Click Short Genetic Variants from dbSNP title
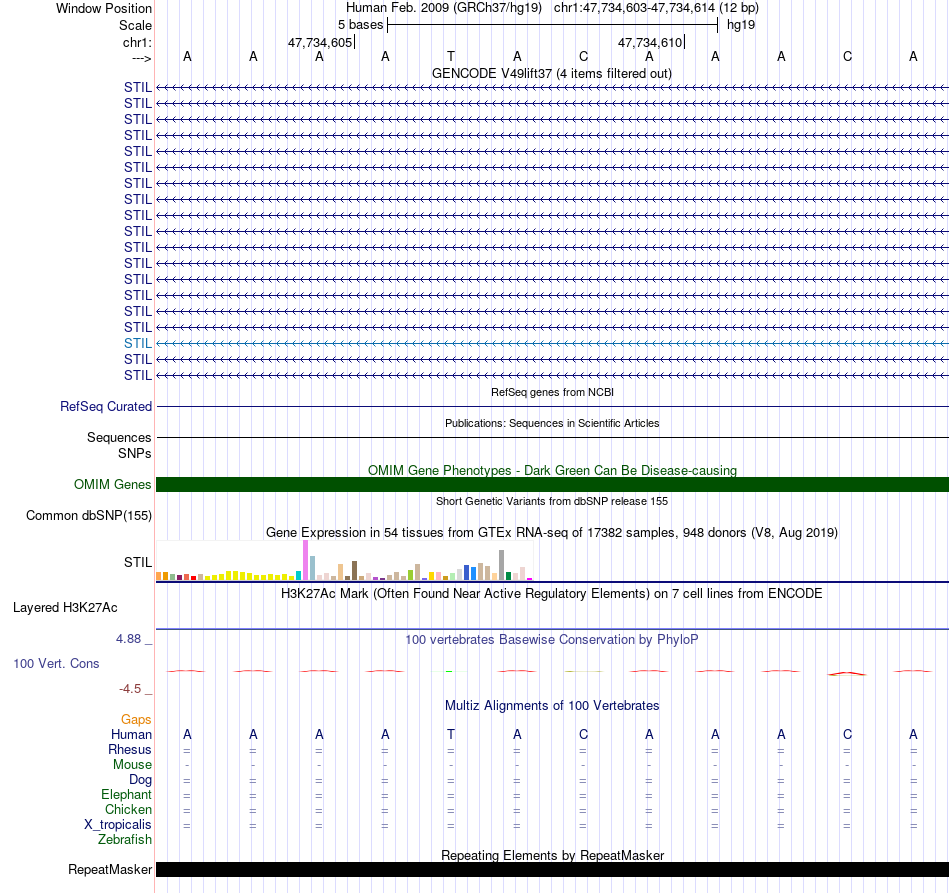Viewport: 950px width, 893px height. [552, 501]
